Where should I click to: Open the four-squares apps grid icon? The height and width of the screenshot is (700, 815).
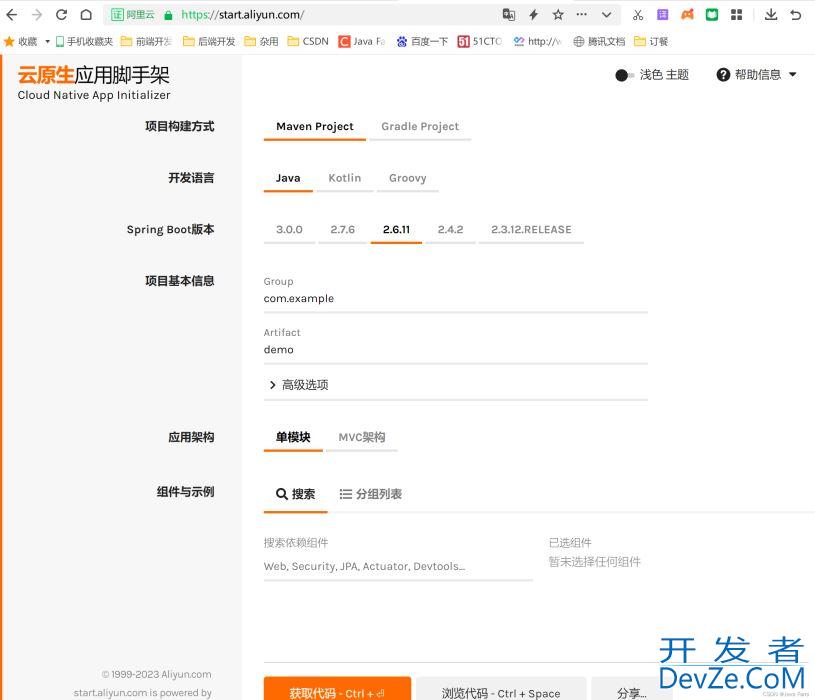[x=737, y=15]
